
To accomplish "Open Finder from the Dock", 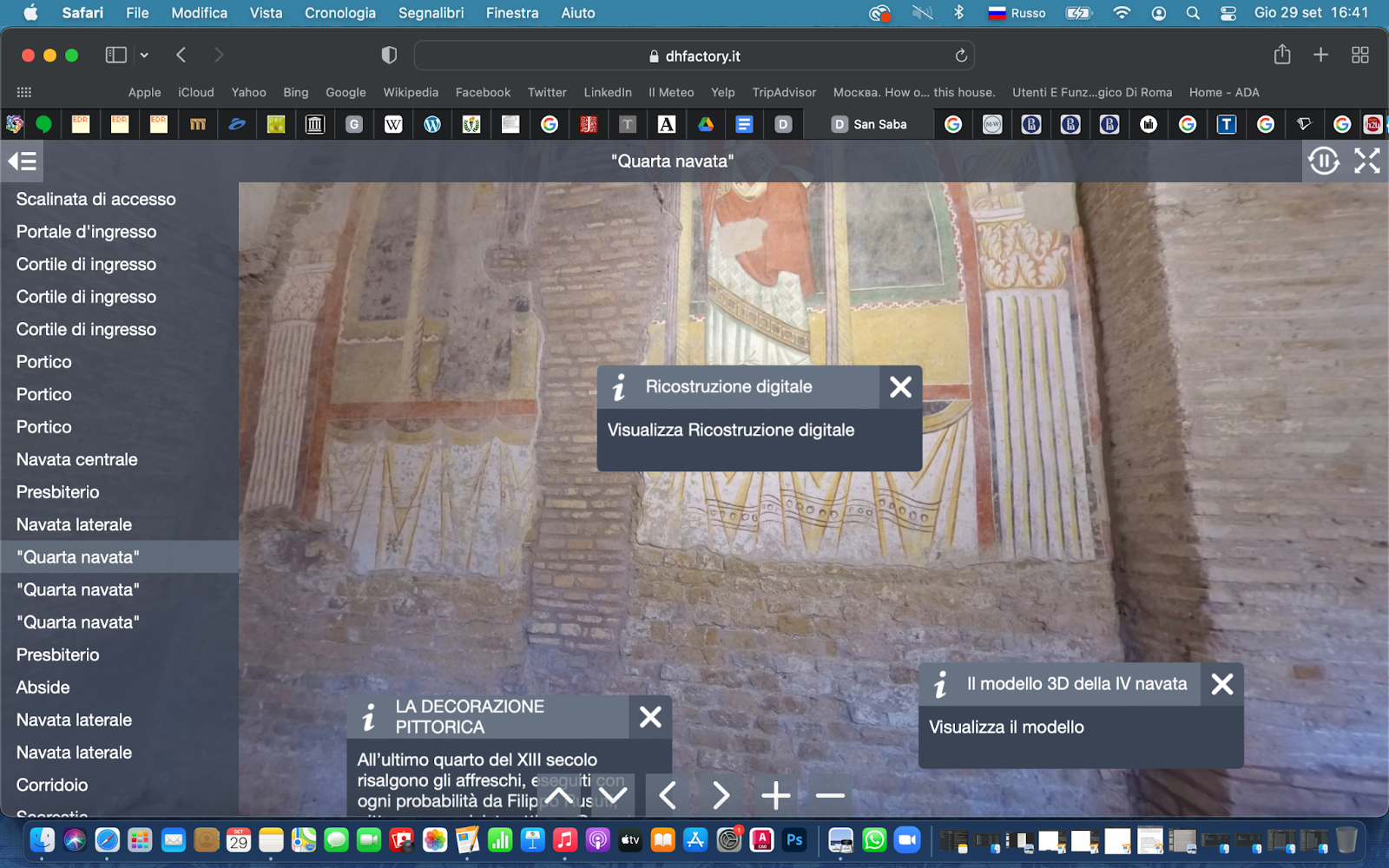I will click(42, 839).
